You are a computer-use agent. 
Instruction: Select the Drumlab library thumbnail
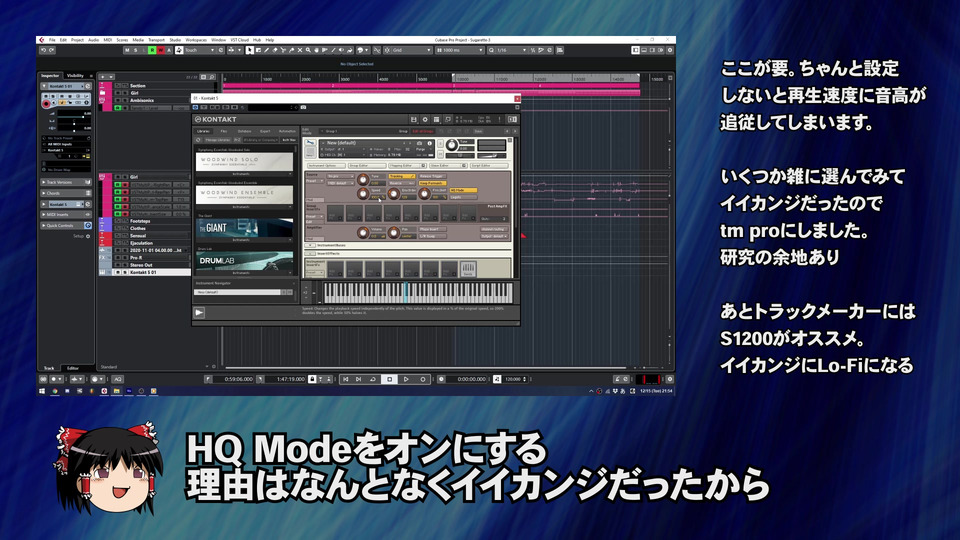[x=244, y=260]
